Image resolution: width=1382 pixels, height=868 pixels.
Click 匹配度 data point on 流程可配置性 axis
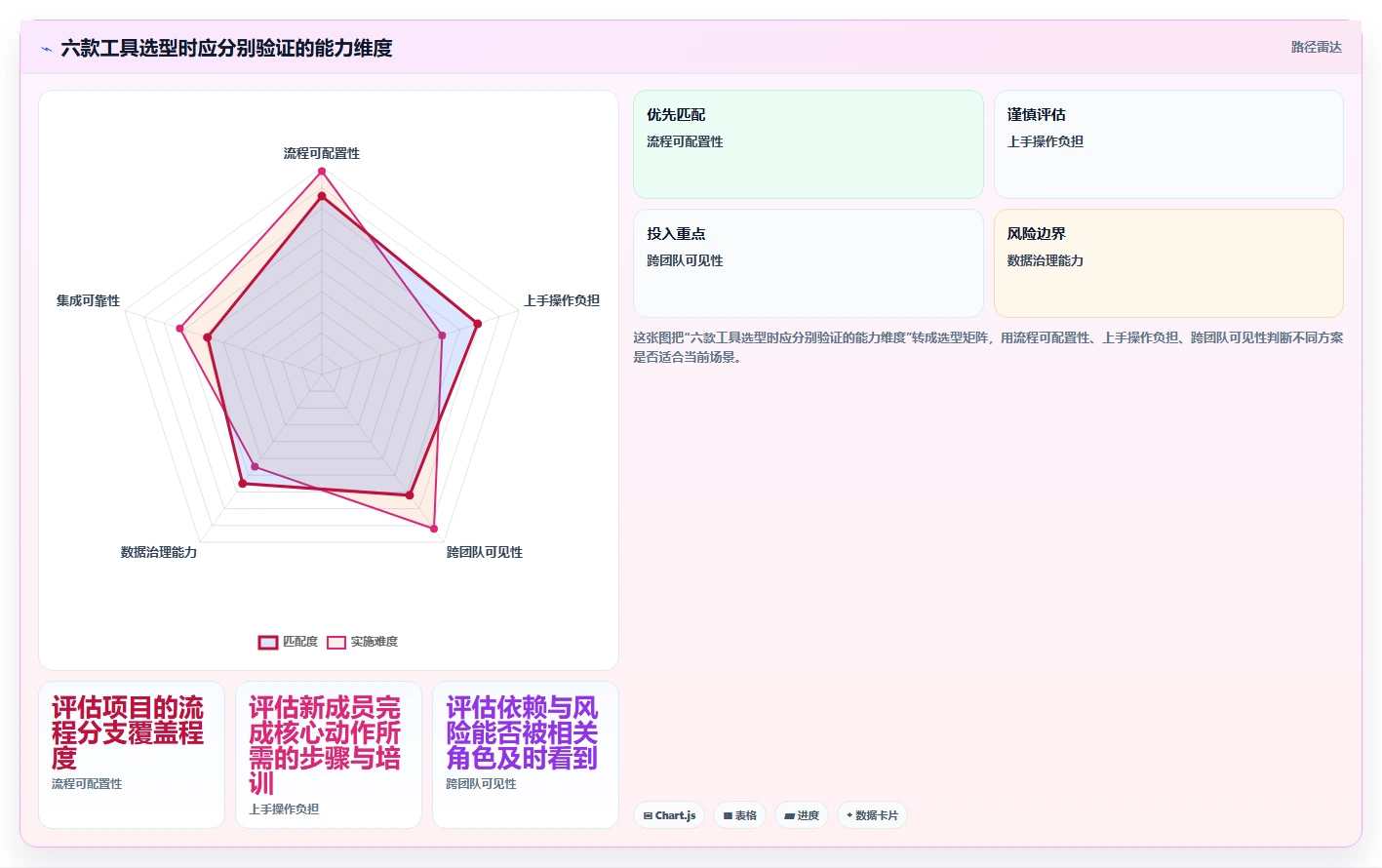[322, 196]
